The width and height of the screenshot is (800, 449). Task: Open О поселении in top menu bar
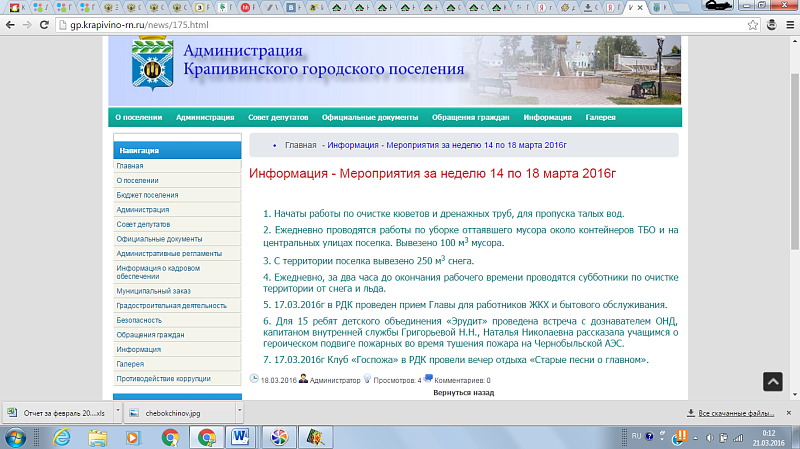138,117
